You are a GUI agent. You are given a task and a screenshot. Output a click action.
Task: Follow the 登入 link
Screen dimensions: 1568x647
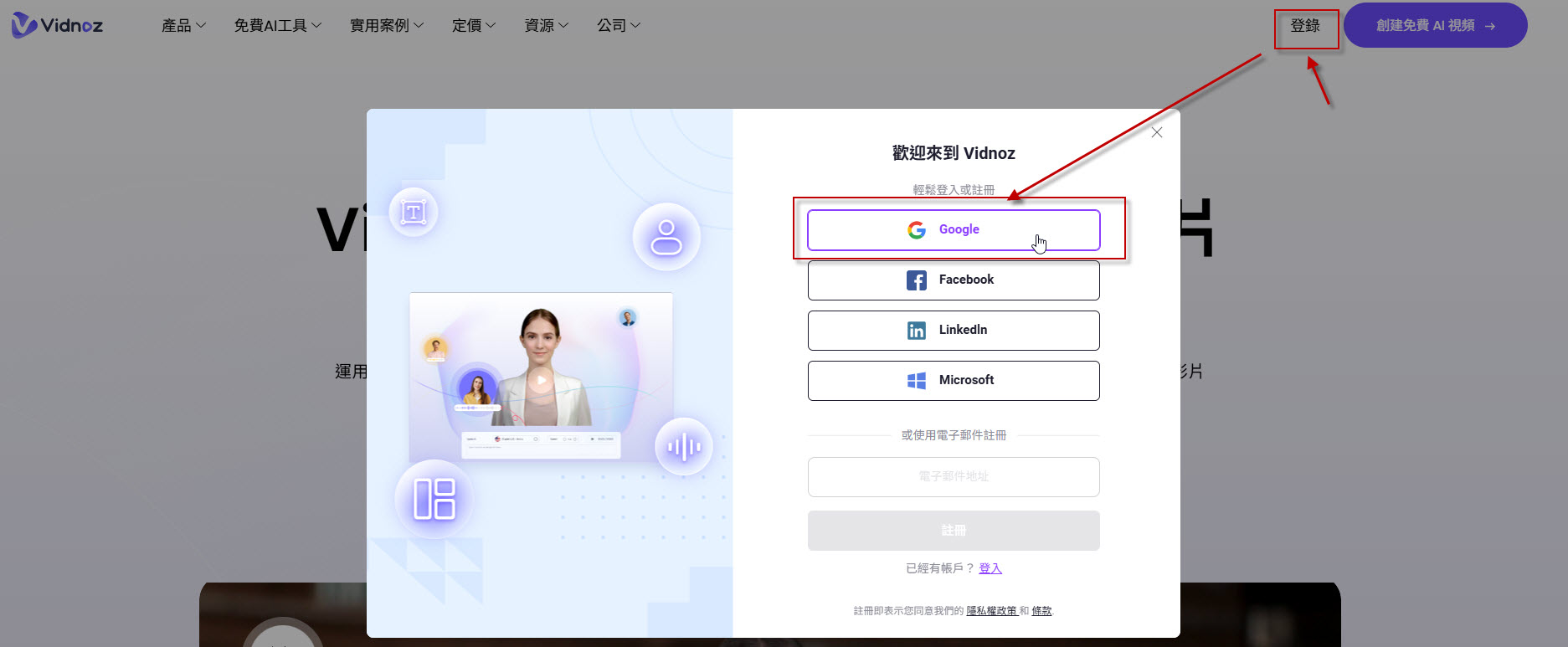990,568
